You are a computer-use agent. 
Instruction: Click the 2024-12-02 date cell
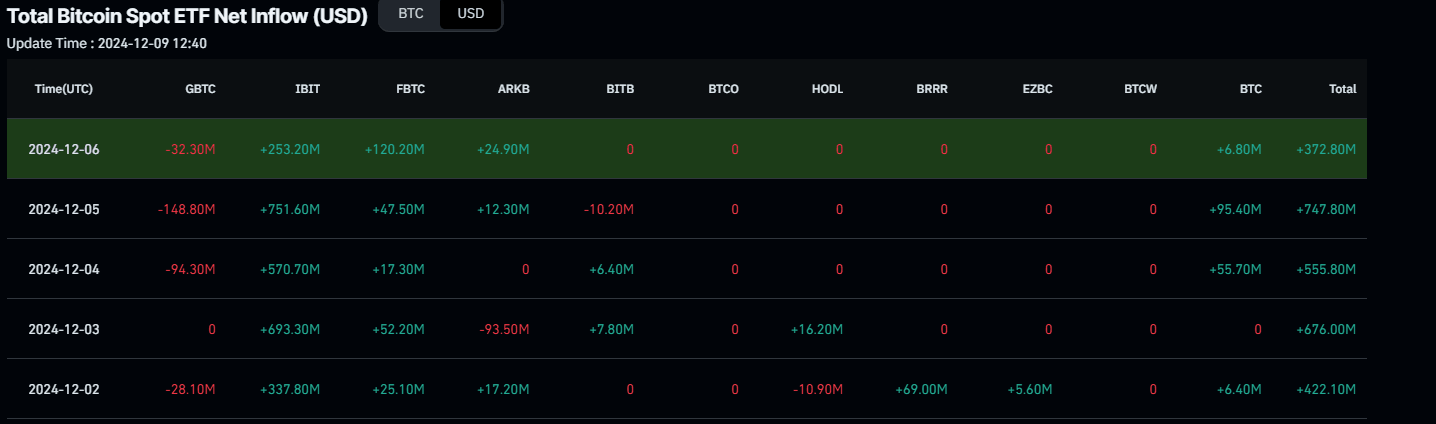click(x=64, y=389)
